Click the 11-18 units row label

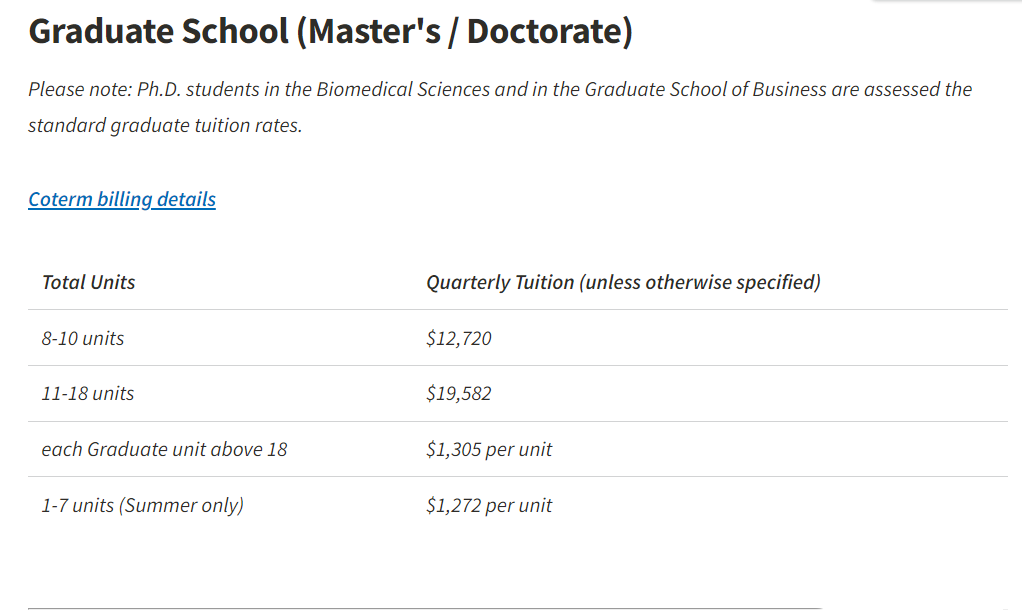[88, 394]
